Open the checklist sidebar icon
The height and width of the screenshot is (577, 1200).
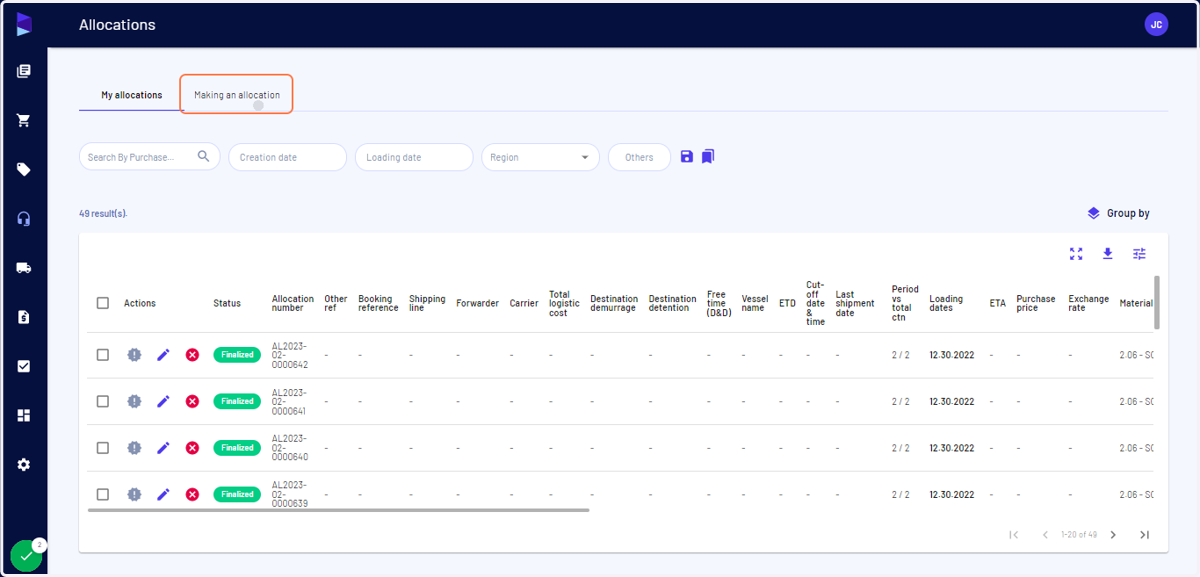(x=24, y=366)
